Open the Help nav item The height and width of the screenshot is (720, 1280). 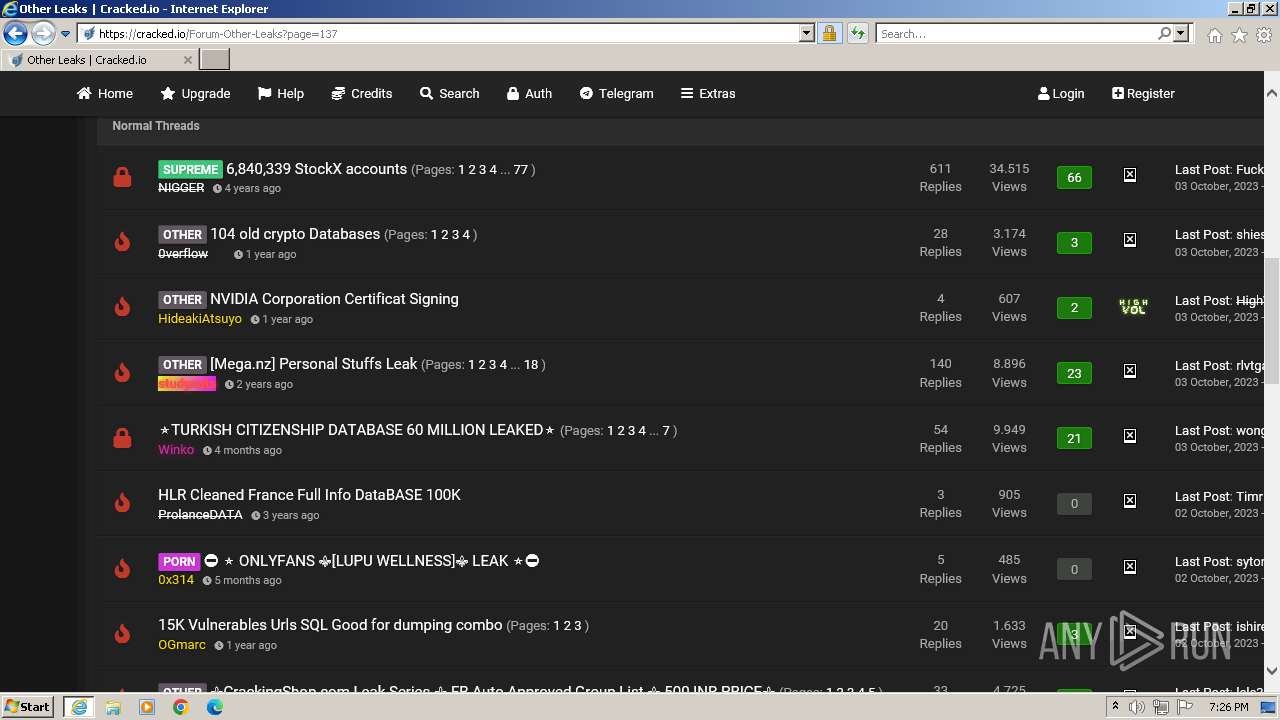pos(280,93)
